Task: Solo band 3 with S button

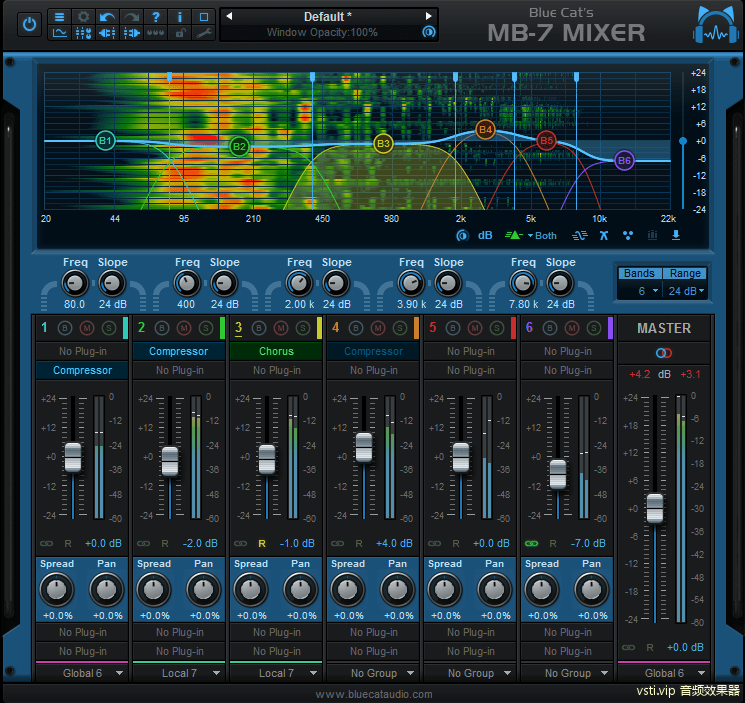Action: coord(303,328)
